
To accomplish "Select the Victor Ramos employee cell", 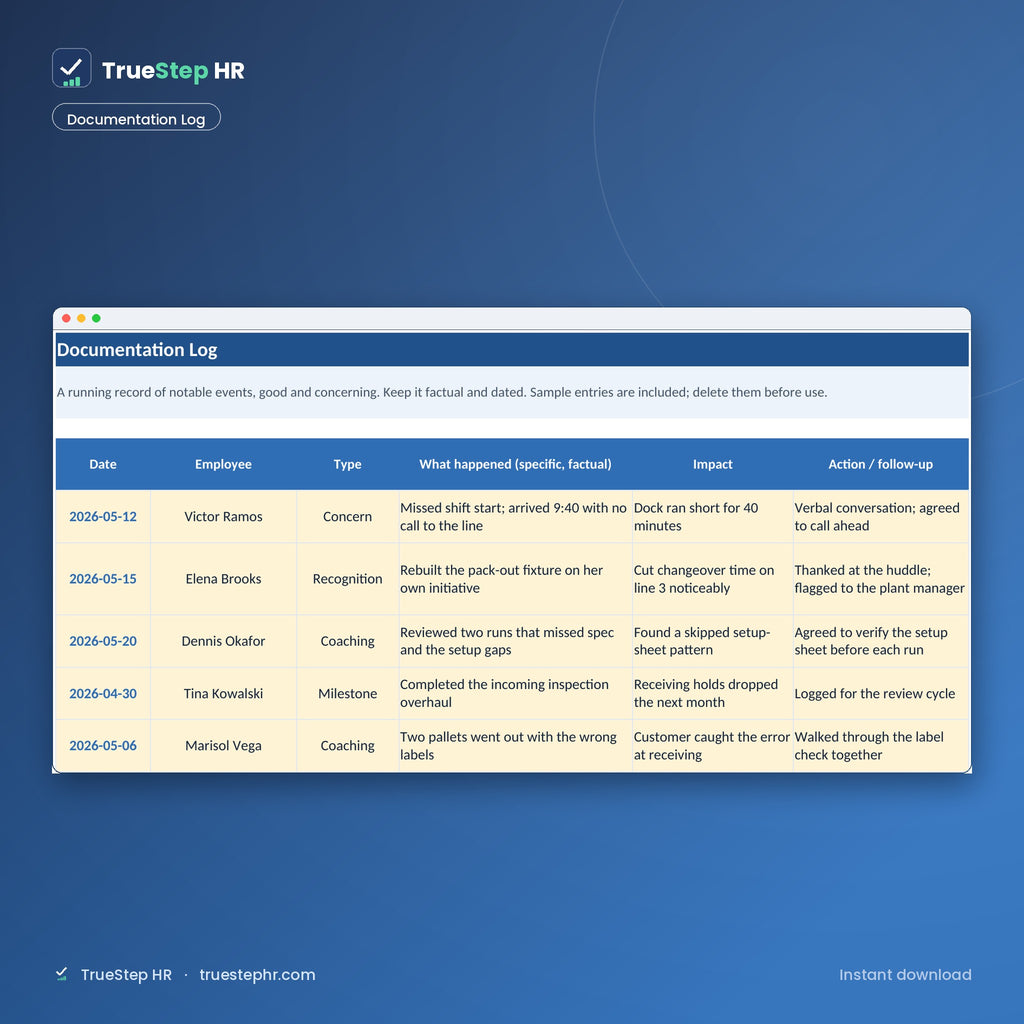I will 223,517.
